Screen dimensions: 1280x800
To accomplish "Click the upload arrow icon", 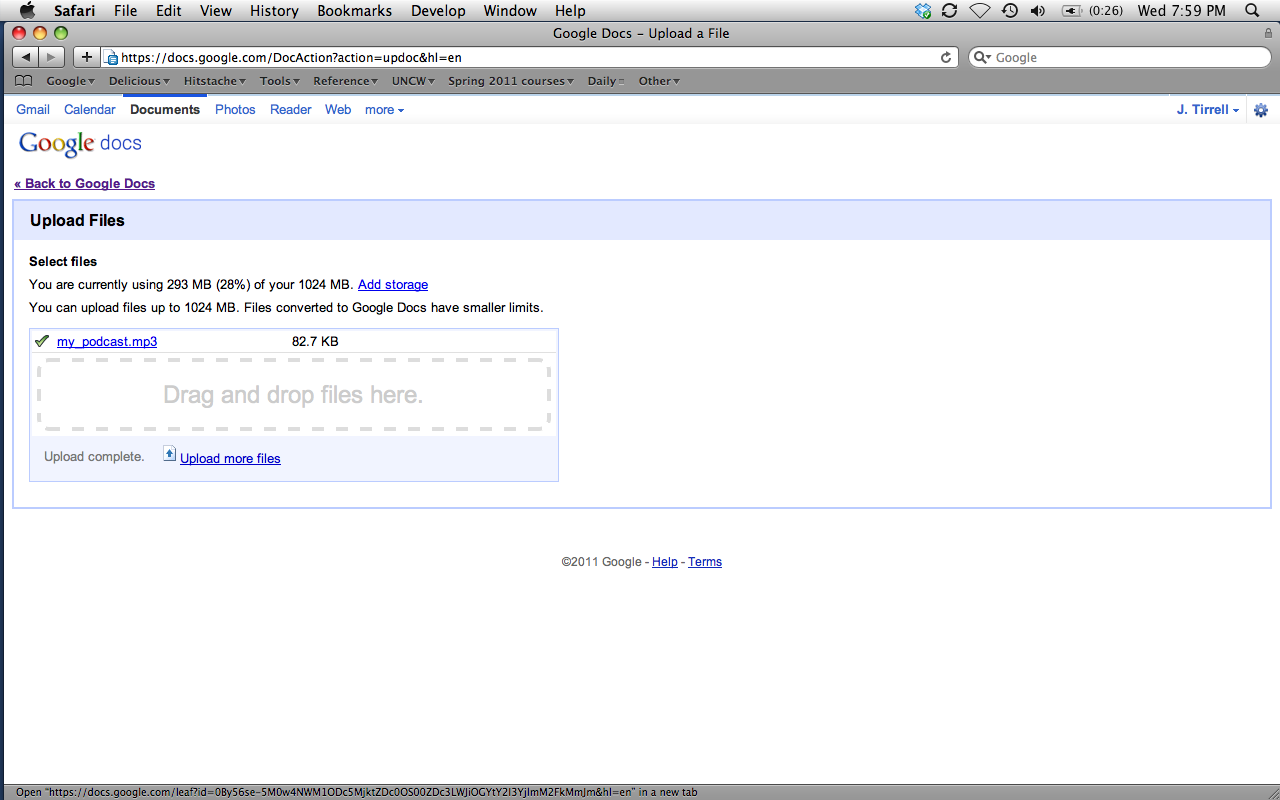I will 170,454.
